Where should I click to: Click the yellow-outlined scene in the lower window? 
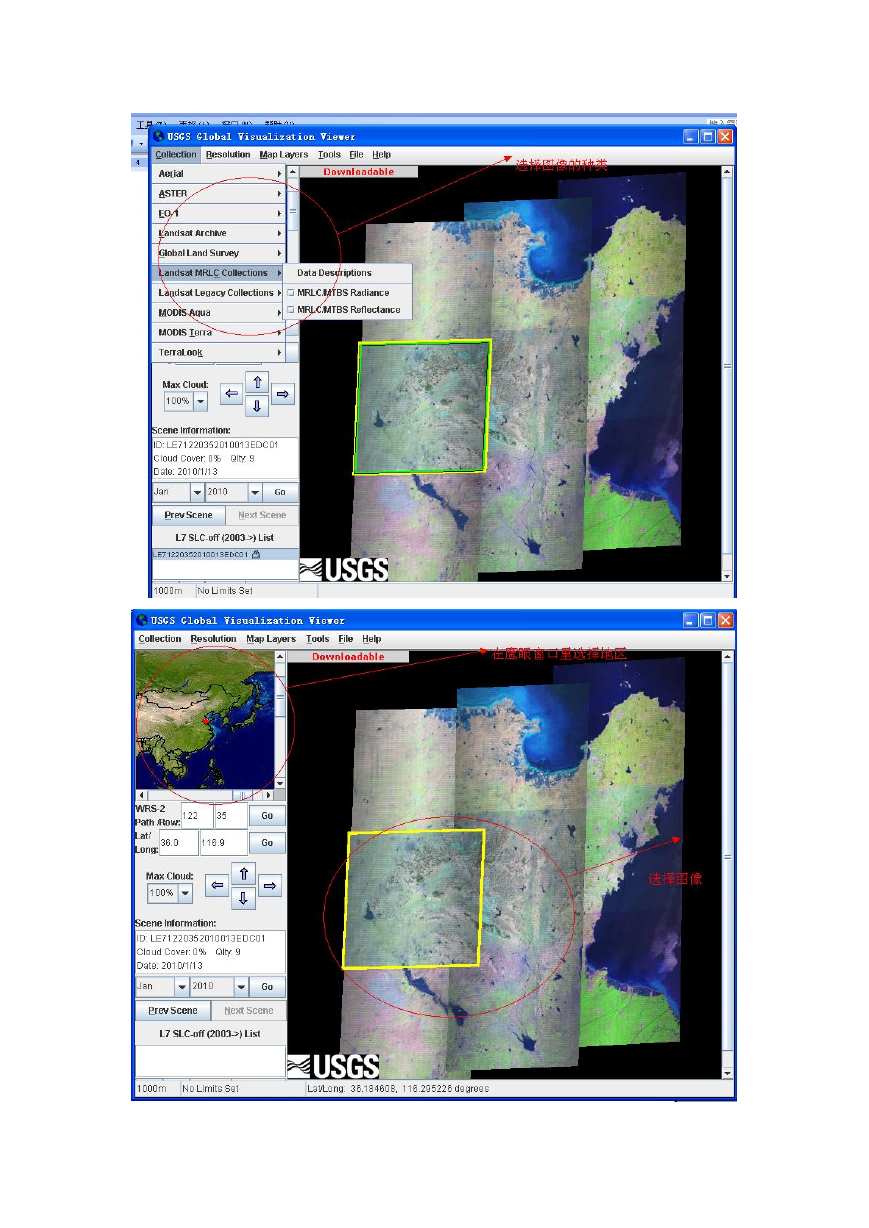pos(414,899)
